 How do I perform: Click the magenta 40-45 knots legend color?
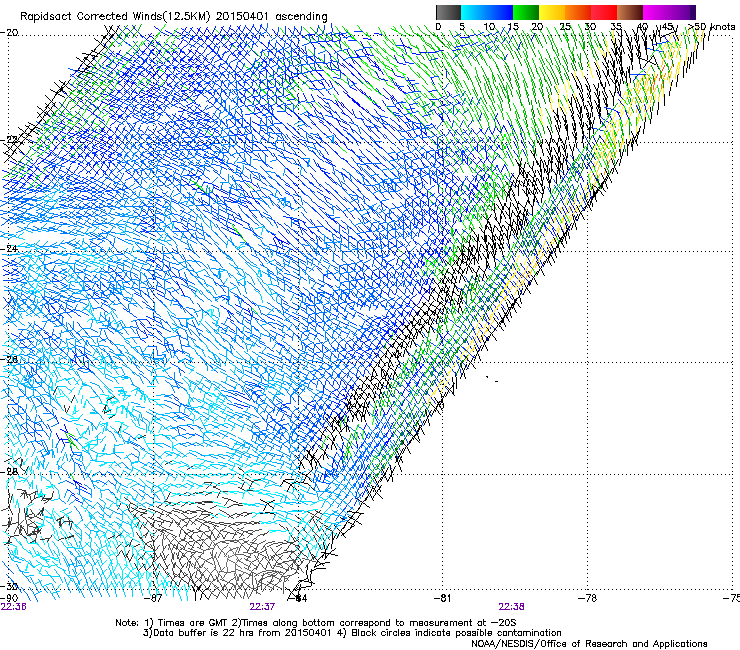tap(656, 12)
